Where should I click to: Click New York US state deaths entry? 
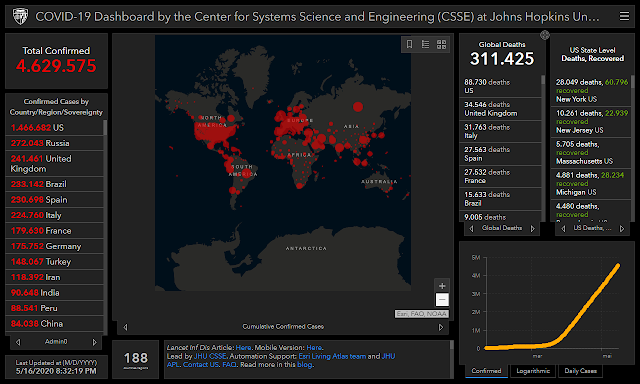click(x=591, y=91)
